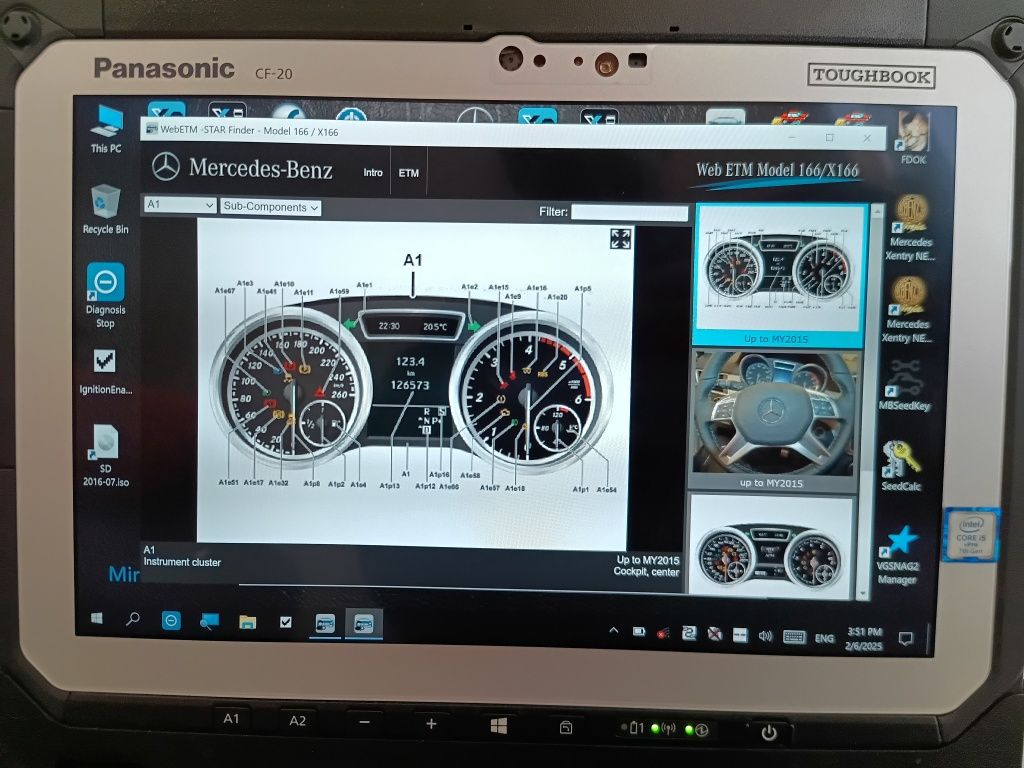Click the 'Cockpit, center' location text

(x=646, y=571)
